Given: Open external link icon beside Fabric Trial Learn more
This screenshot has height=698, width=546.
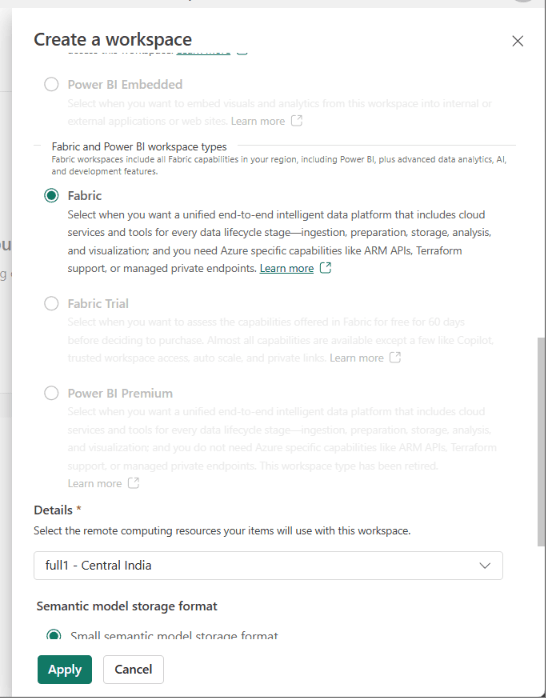Looking at the screenshot, I should pos(395,357).
